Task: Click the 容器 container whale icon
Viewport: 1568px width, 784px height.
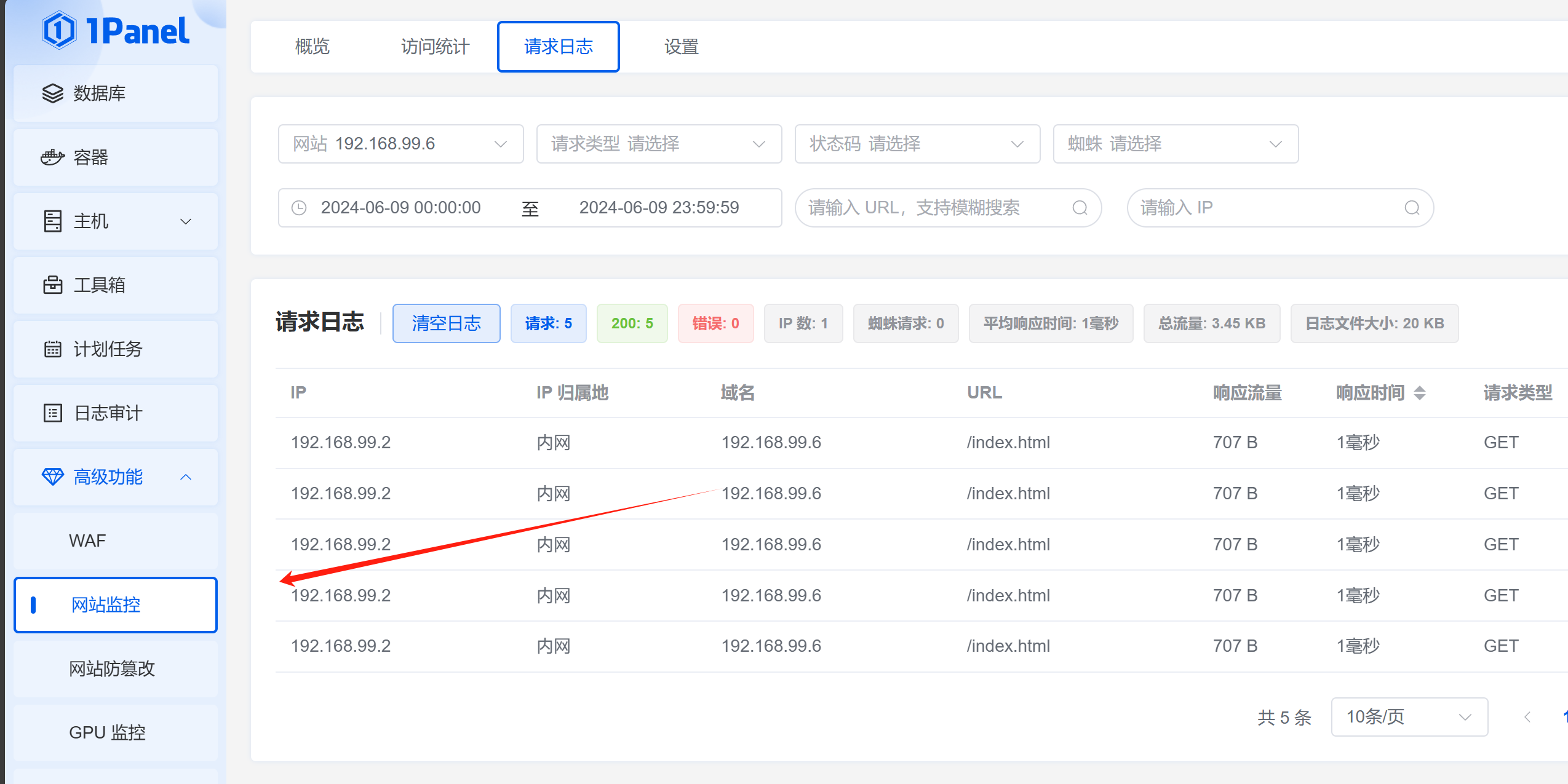Action: [53, 157]
